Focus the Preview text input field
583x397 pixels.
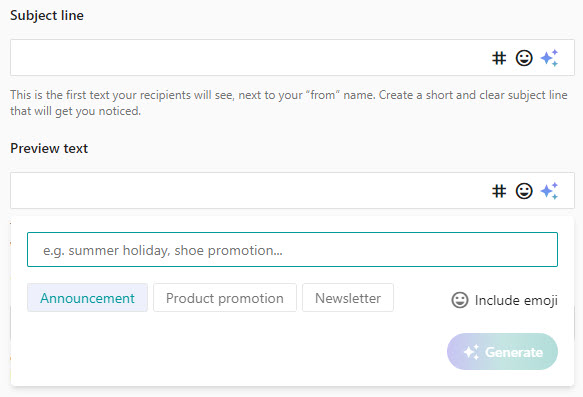point(249,191)
